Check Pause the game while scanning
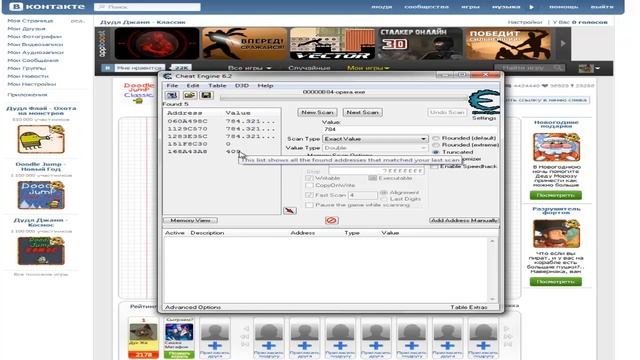Screen dimensions: 640x360 click(x=309, y=205)
